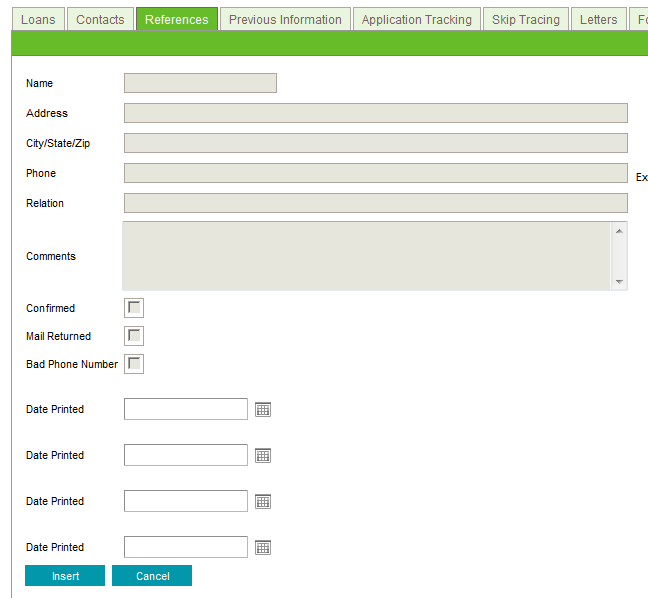Image resolution: width=648 pixels, height=598 pixels.
Task: Open calendar picker for fourth Date Printed
Action: tap(263, 547)
